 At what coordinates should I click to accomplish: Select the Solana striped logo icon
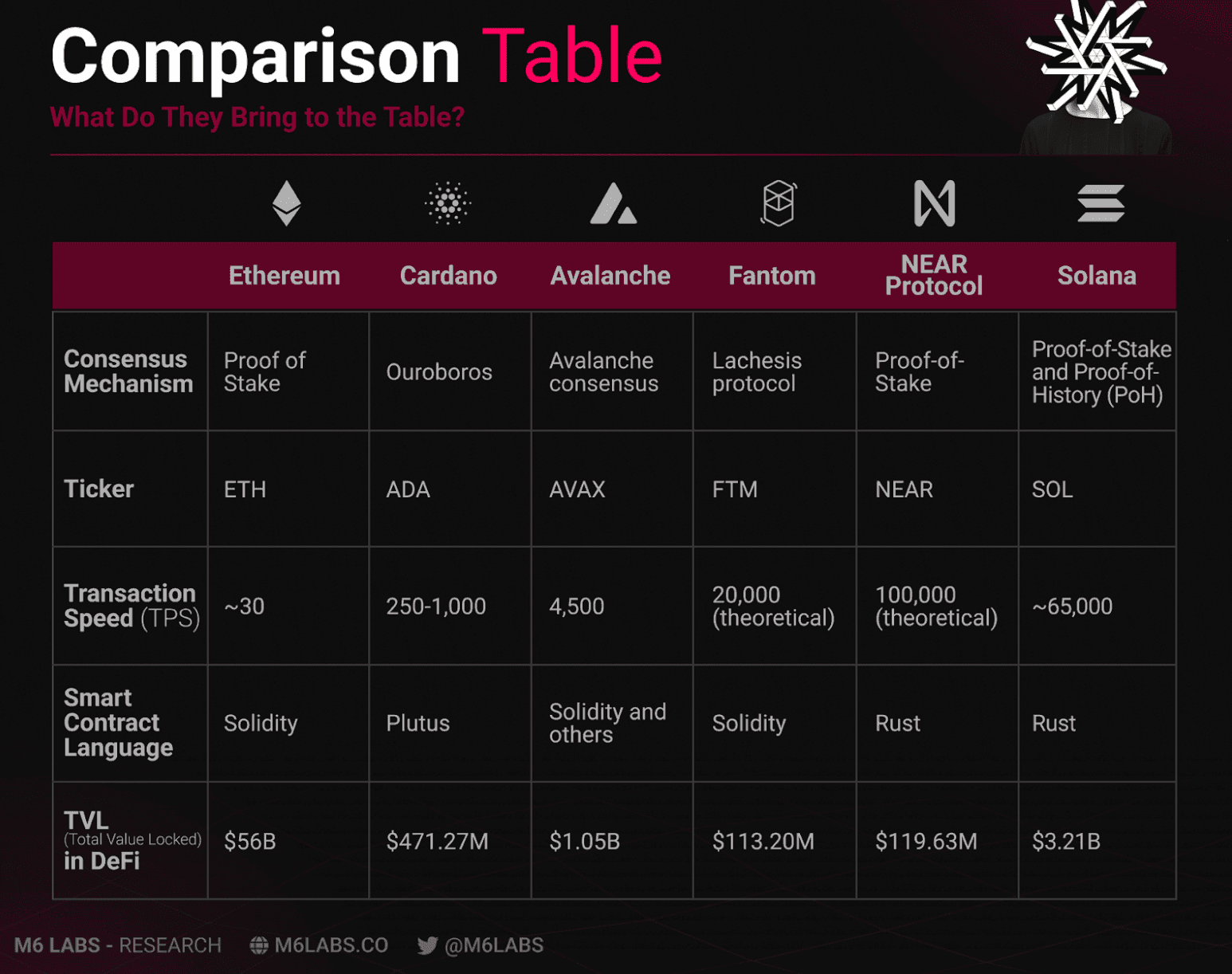click(1101, 203)
